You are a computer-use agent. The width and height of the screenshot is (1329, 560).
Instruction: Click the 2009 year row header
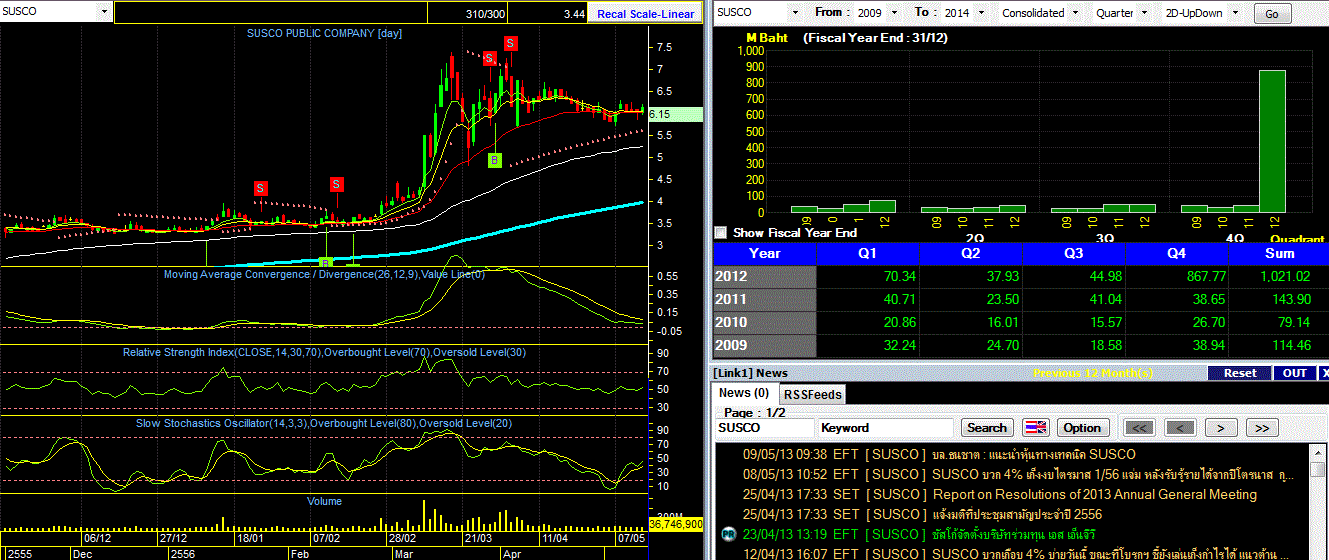coord(764,345)
